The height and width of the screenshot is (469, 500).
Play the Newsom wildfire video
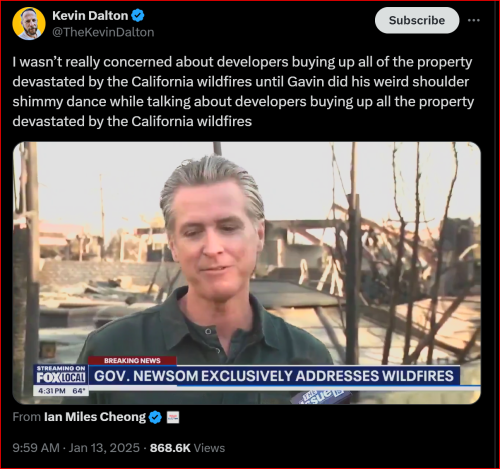point(247,273)
